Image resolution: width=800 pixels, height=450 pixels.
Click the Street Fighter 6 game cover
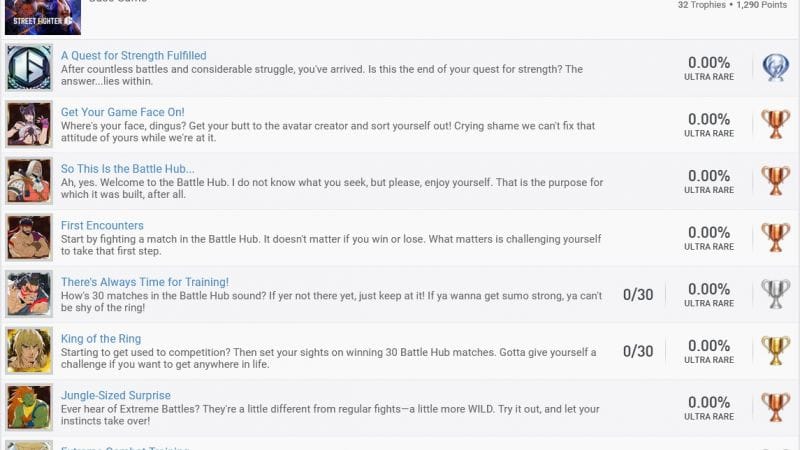tap(43, 17)
